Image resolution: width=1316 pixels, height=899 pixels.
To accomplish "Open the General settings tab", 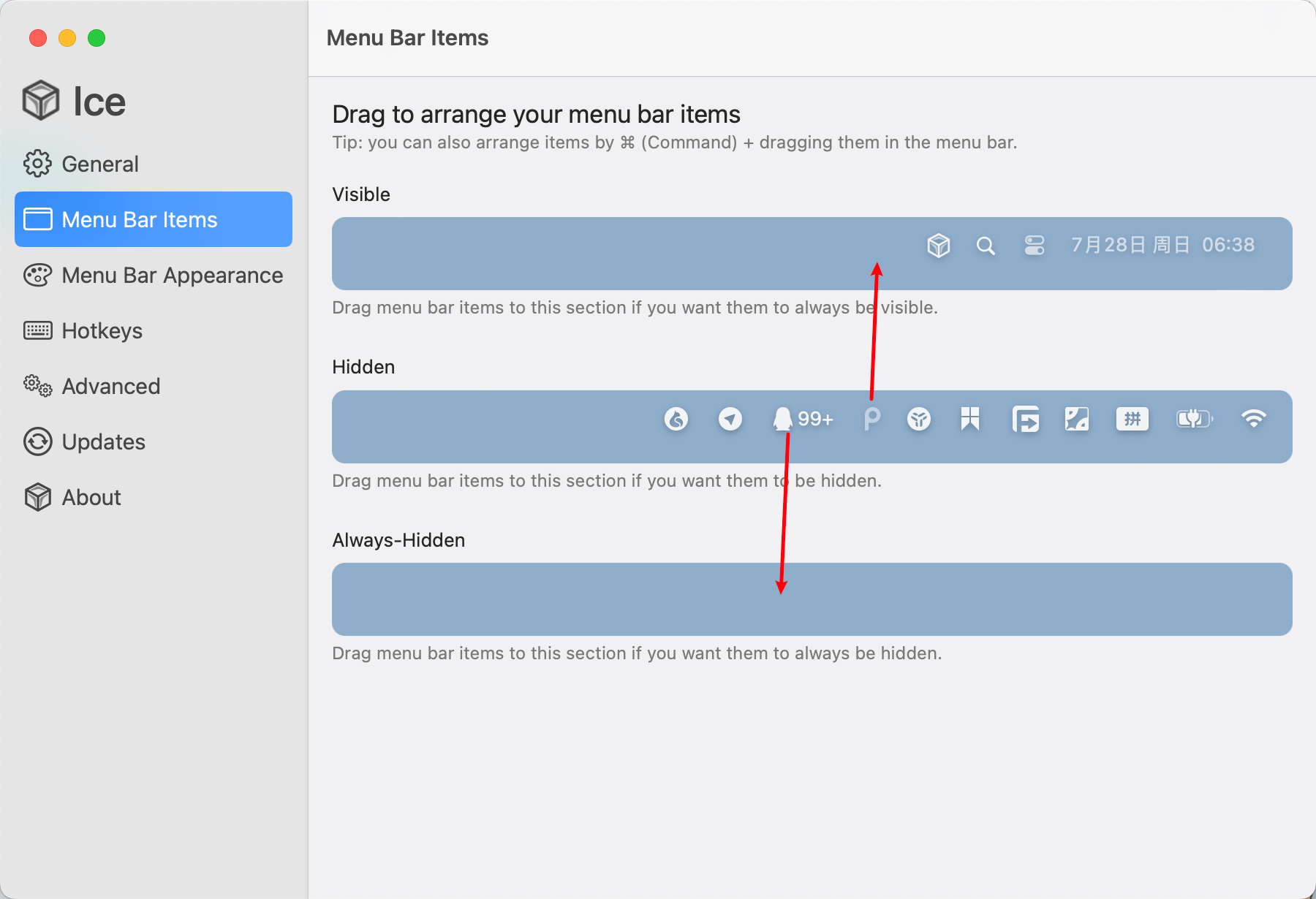I will pos(100,164).
